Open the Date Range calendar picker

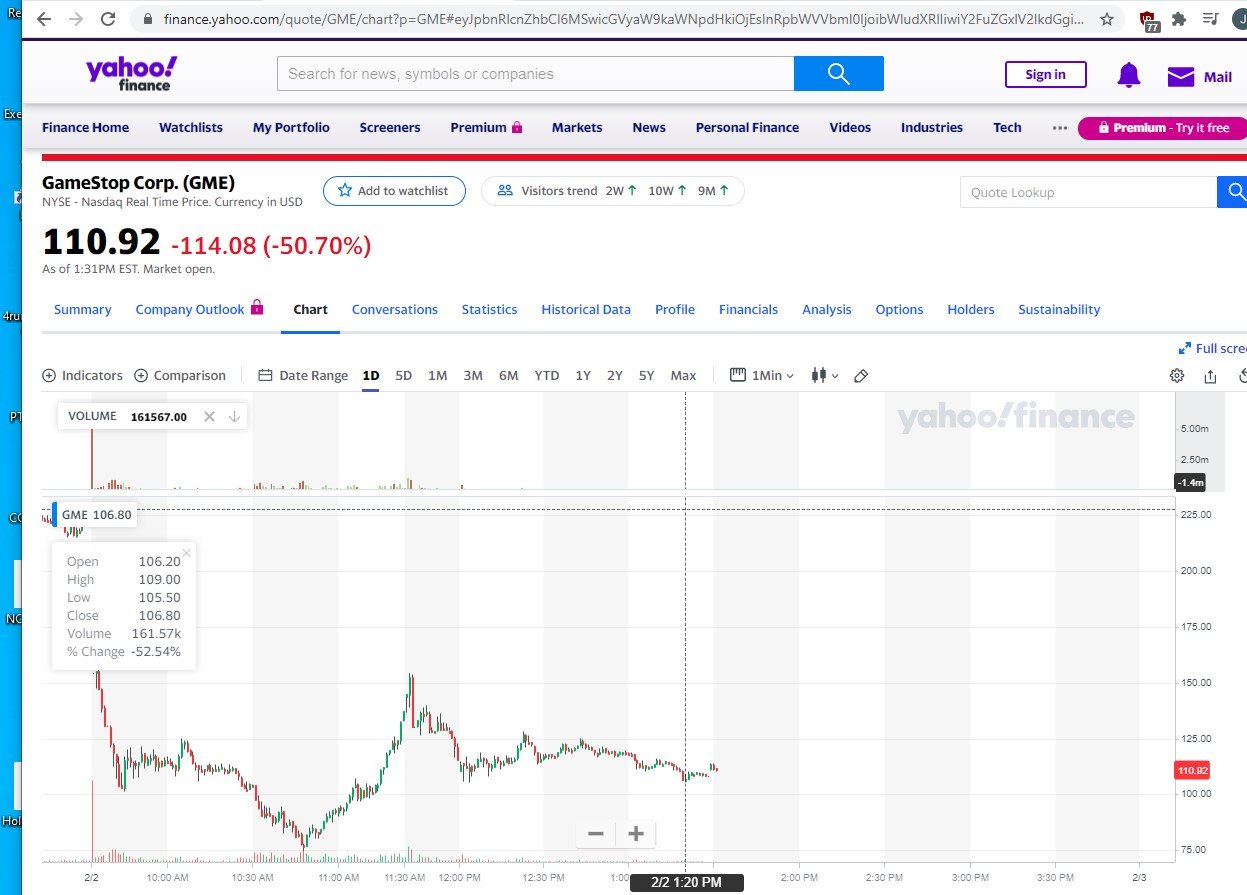click(303, 376)
